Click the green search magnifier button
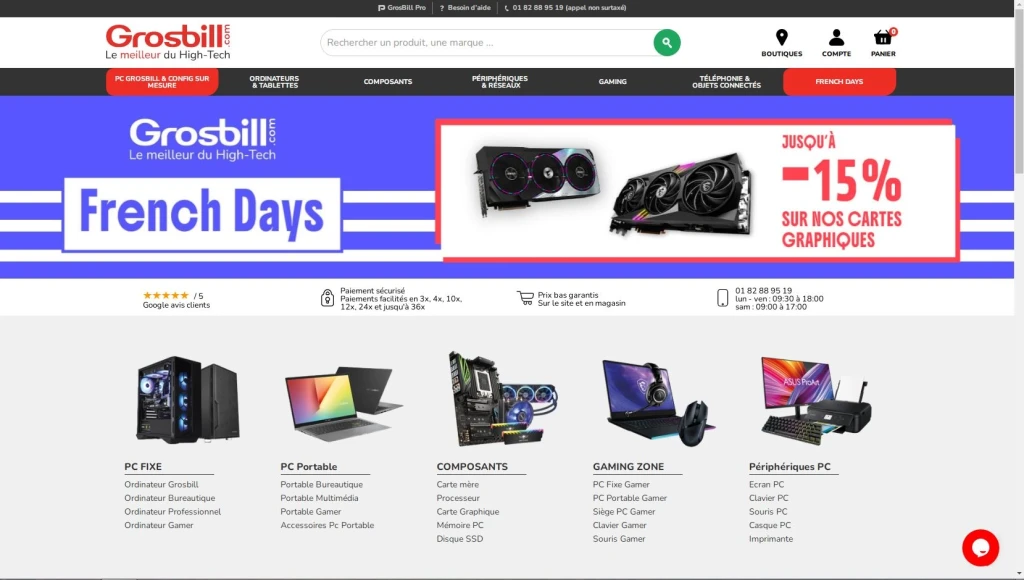 pyautogui.click(x=667, y=42)
